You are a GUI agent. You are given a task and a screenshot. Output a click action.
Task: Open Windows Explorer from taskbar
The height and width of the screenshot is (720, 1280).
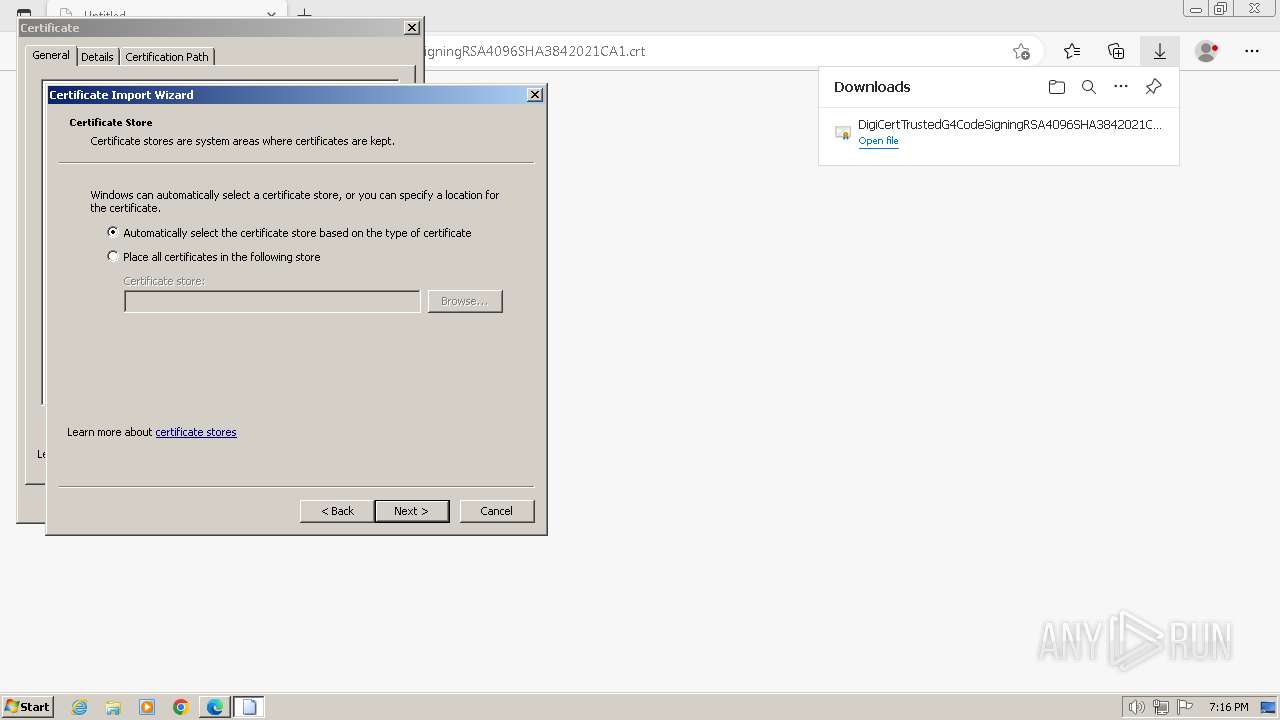point(113,707)
